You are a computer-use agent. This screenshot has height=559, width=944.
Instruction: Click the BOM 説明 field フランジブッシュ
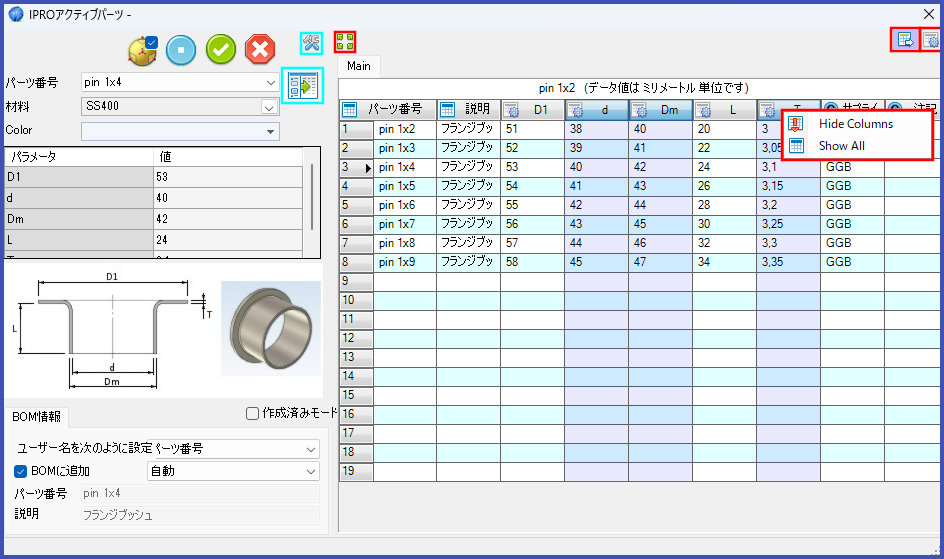coord(200,515)
